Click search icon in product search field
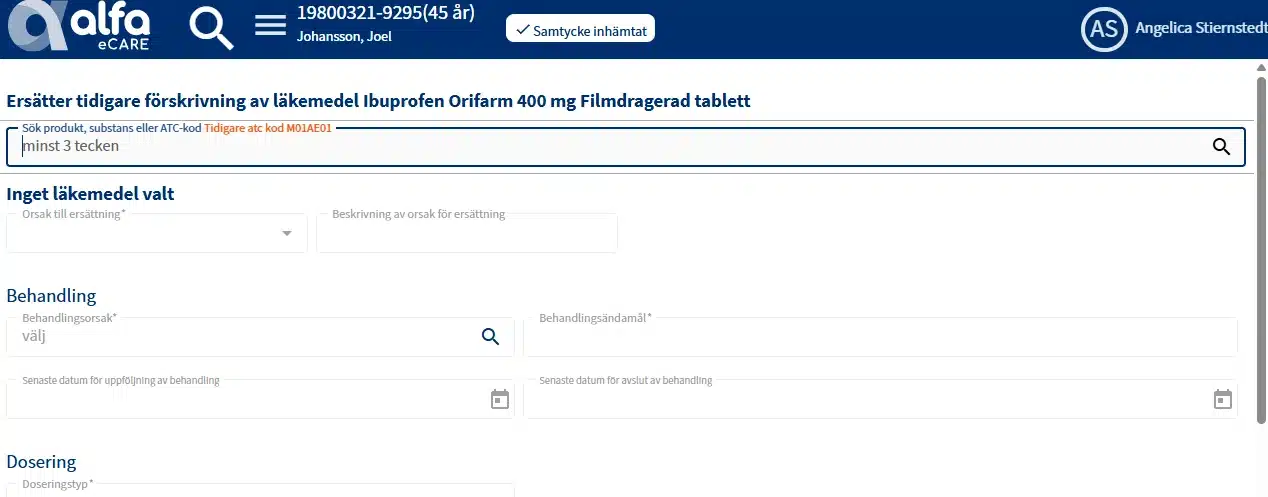This screenshot has width=1268, height=497. pos(1221,147)
